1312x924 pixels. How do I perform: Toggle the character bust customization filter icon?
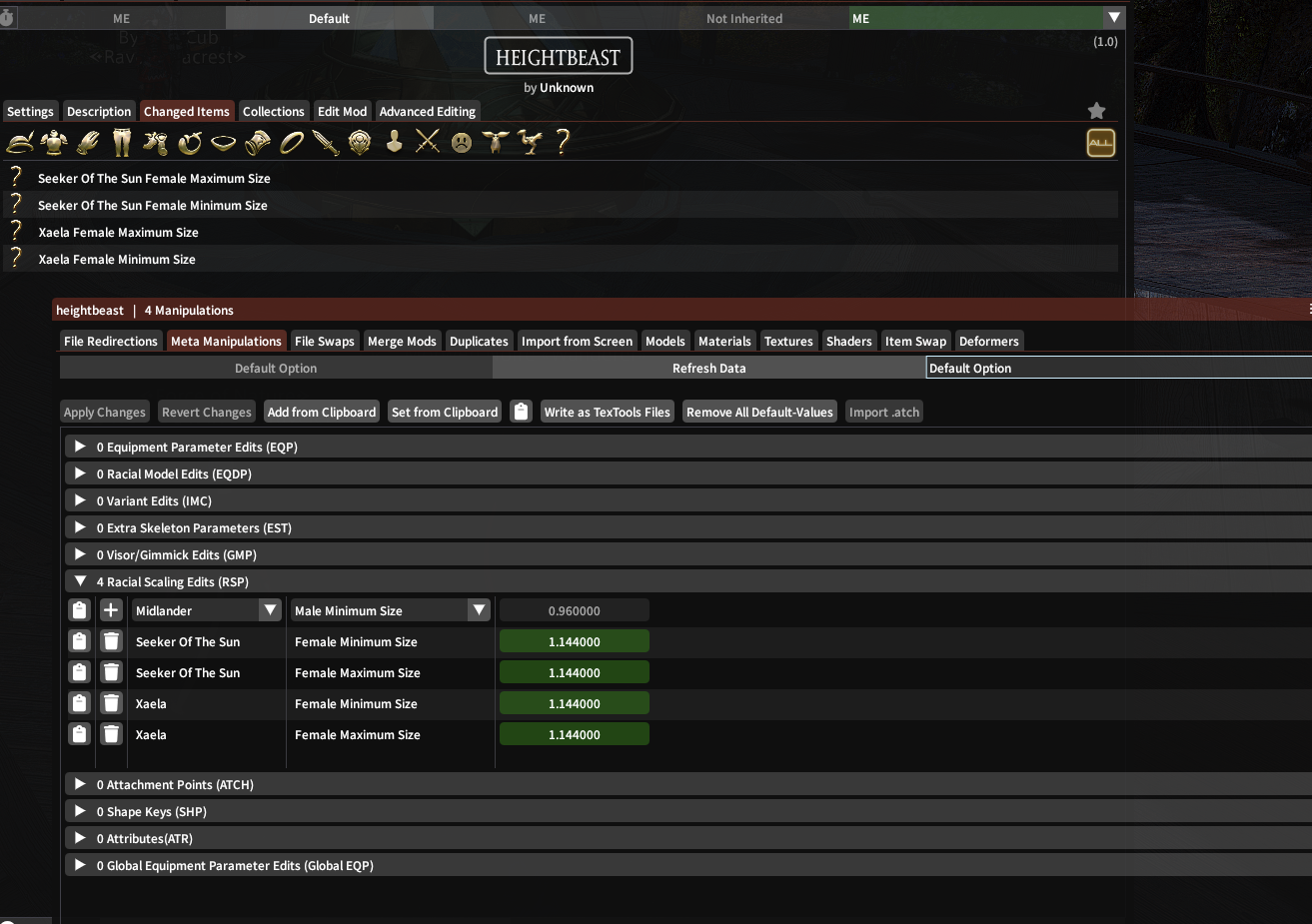[x=395, y=142]
